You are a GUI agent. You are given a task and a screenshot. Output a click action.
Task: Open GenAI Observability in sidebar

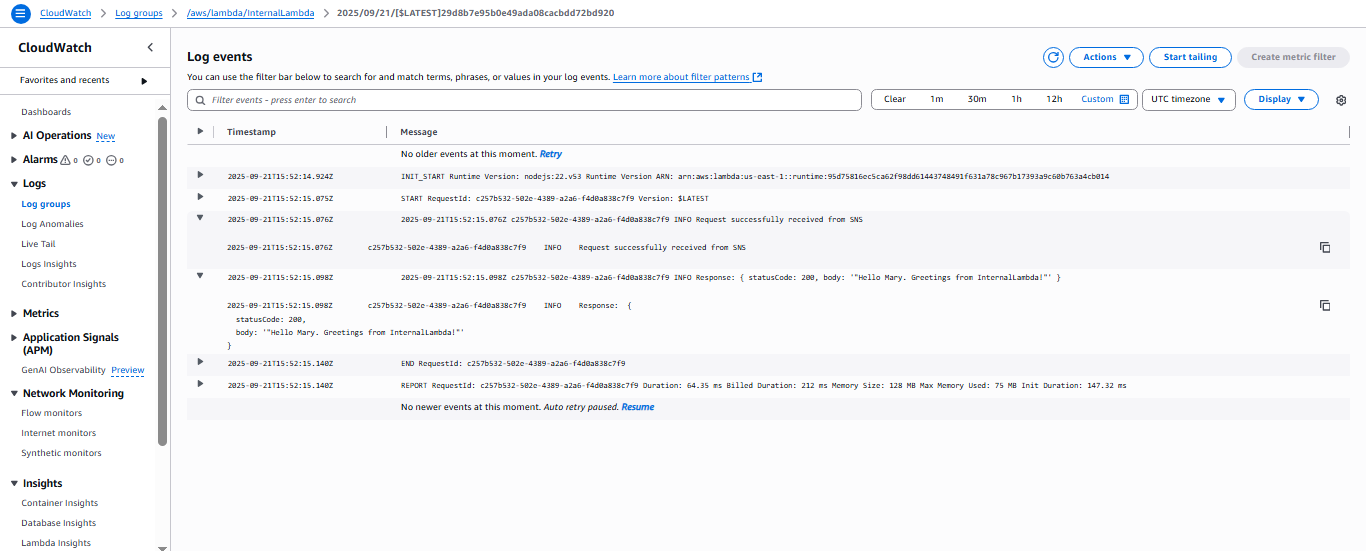[x=63, y=370]
